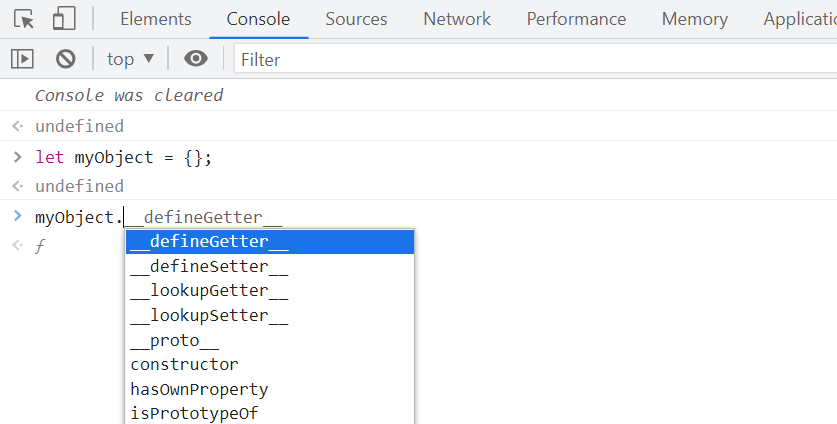Go to the Network tab

coord(457,19)
